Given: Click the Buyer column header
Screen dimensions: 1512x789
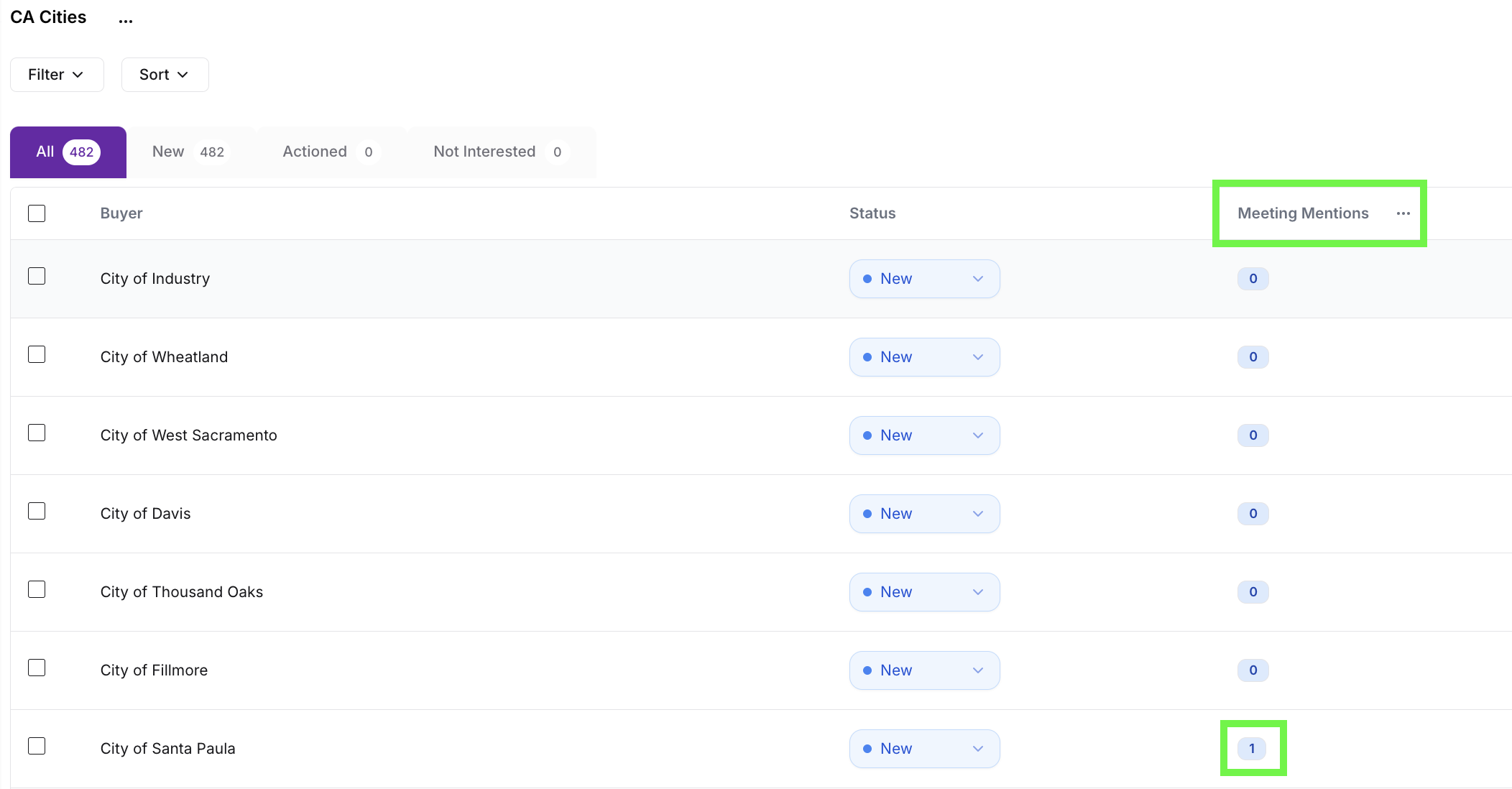Looking at the screenshot, I should point(121,213).
